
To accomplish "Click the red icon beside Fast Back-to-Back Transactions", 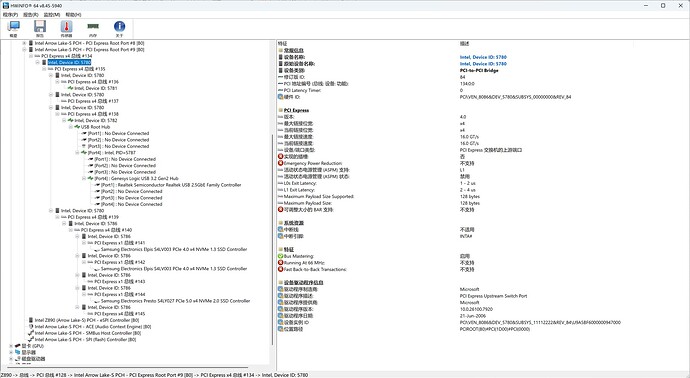I will (280, 269).
